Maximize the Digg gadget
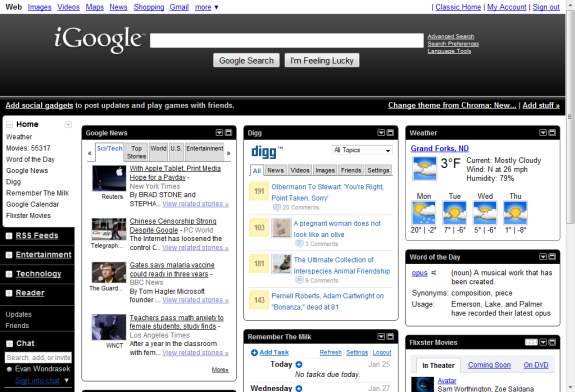Screen dimensions: 575x392 390,132
